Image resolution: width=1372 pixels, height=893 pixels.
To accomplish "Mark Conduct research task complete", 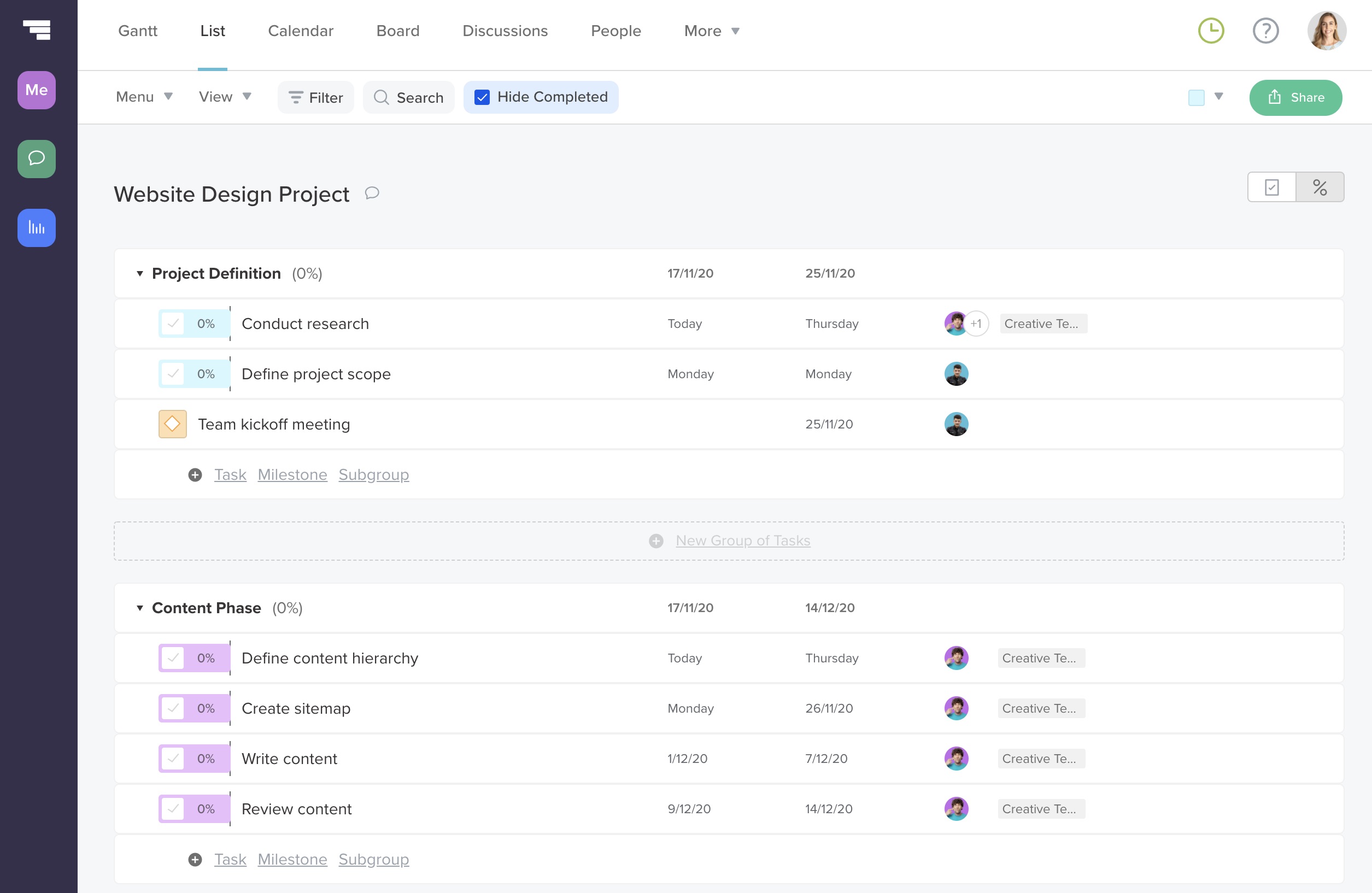I will pyautogui.click(x=172, y=324).
